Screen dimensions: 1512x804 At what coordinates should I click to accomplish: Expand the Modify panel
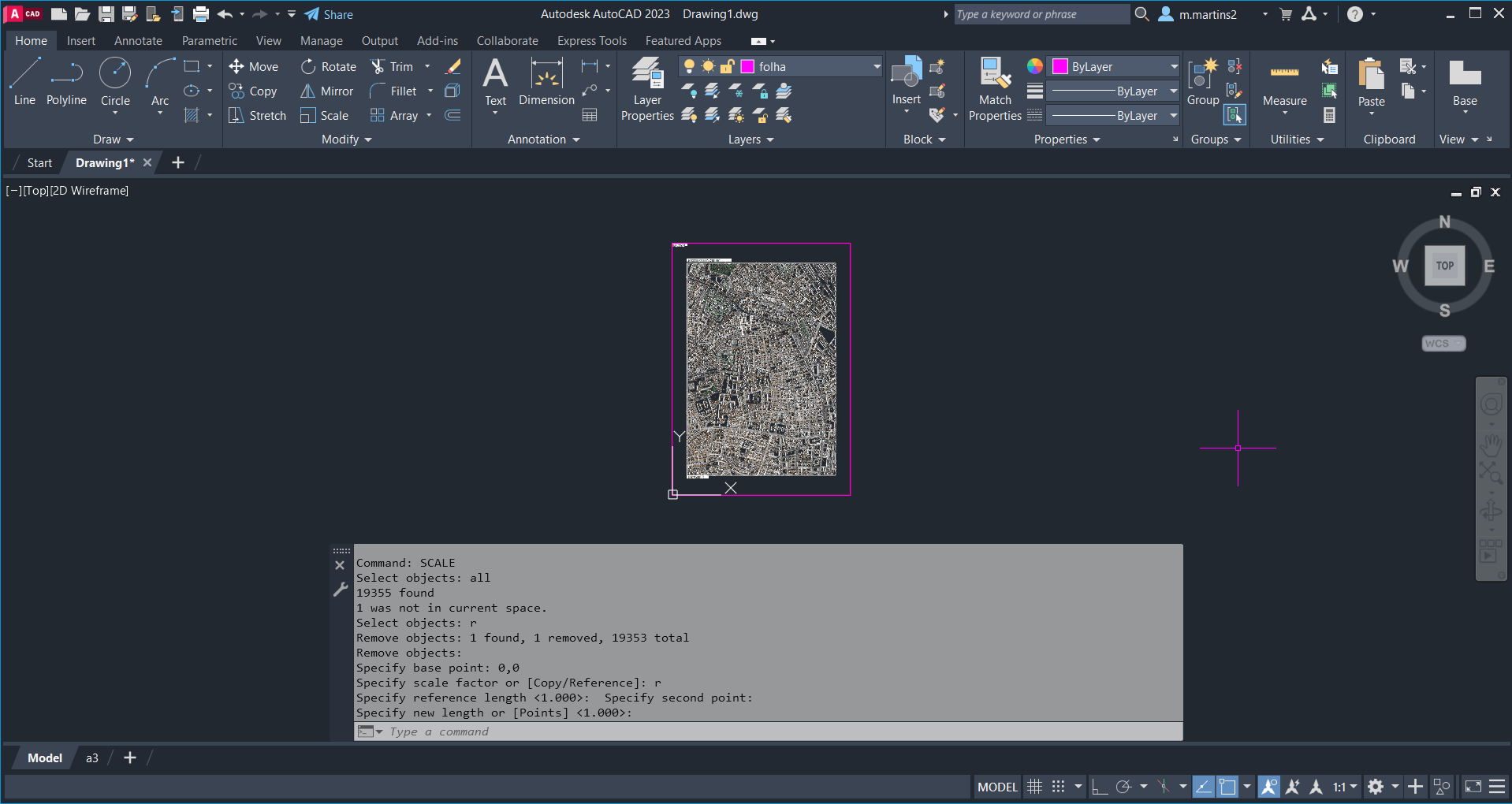coord(346,140)
